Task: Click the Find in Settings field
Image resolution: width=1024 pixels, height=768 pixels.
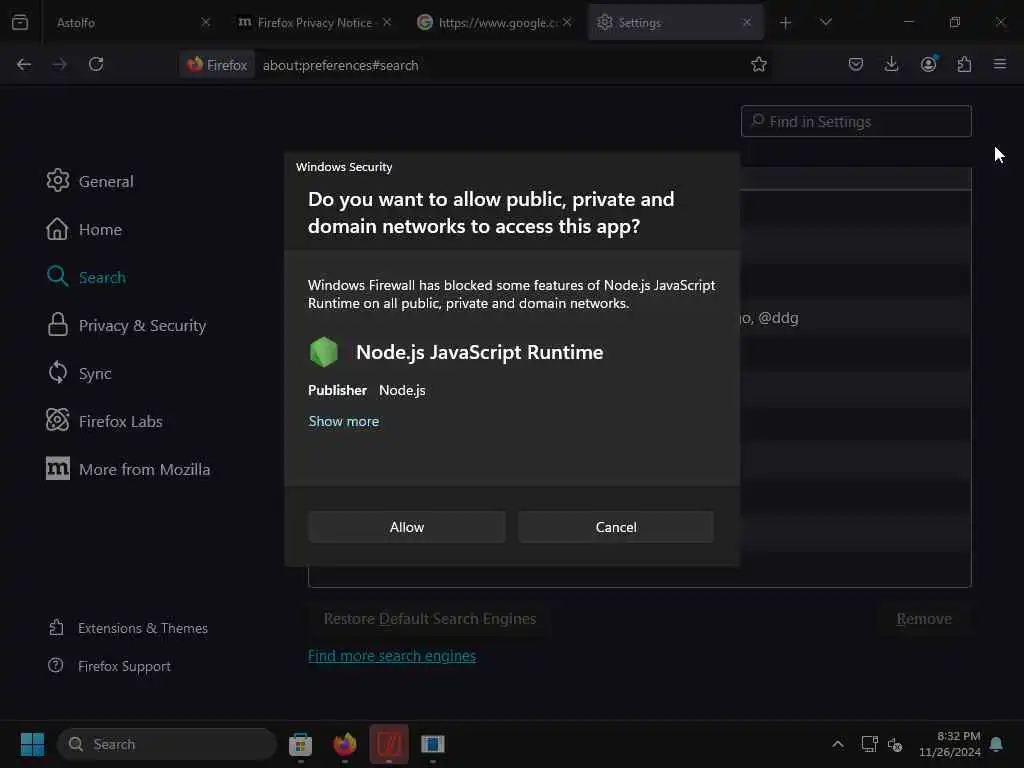Action: [x=856, y=121]
